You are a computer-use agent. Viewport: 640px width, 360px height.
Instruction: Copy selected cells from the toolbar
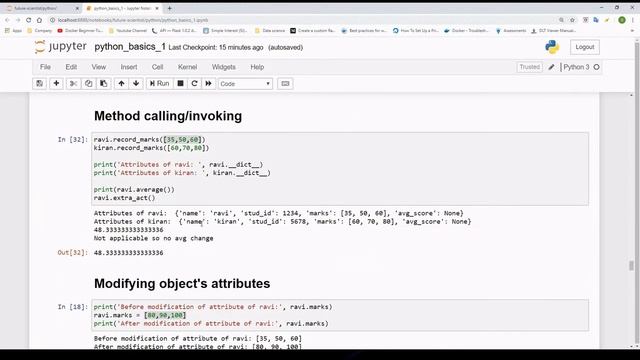pyautogui.click(x=89, y=84)
